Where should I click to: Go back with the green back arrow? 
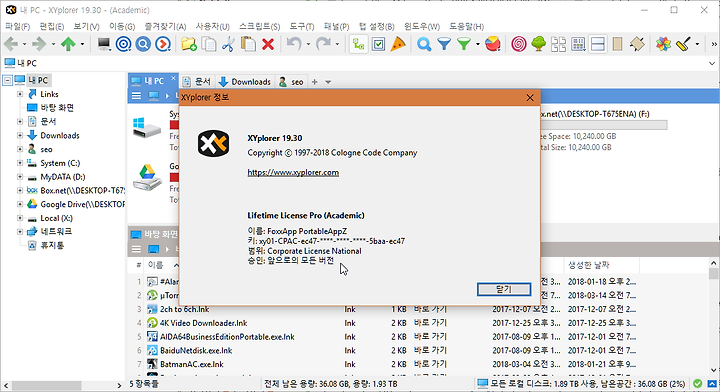(x=11, y=44)
